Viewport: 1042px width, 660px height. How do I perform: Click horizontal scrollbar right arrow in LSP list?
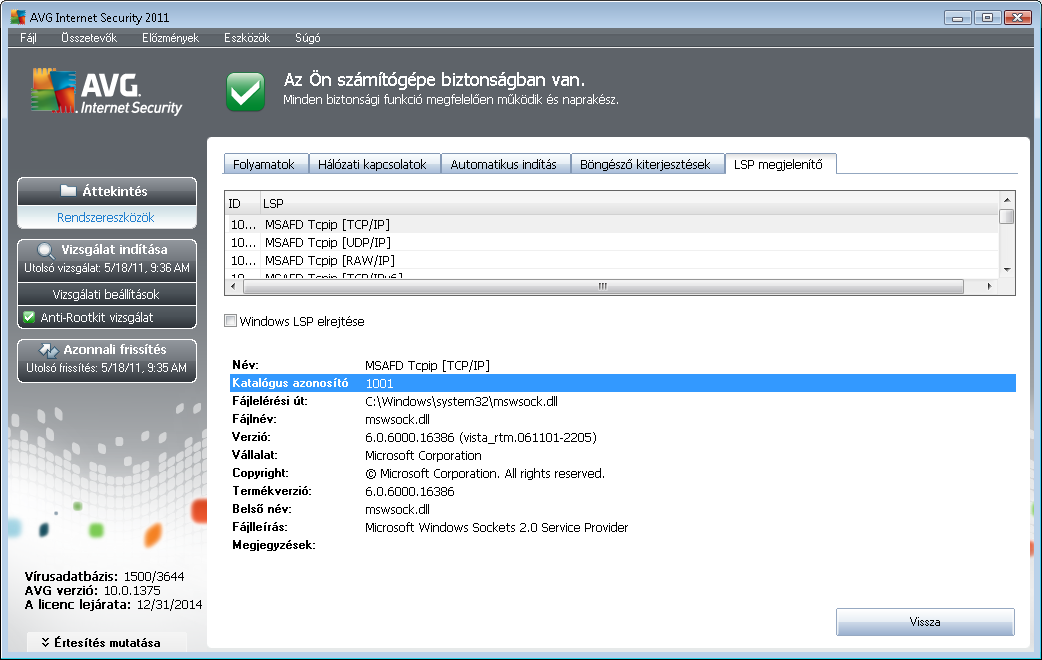[x=990, y=286]
